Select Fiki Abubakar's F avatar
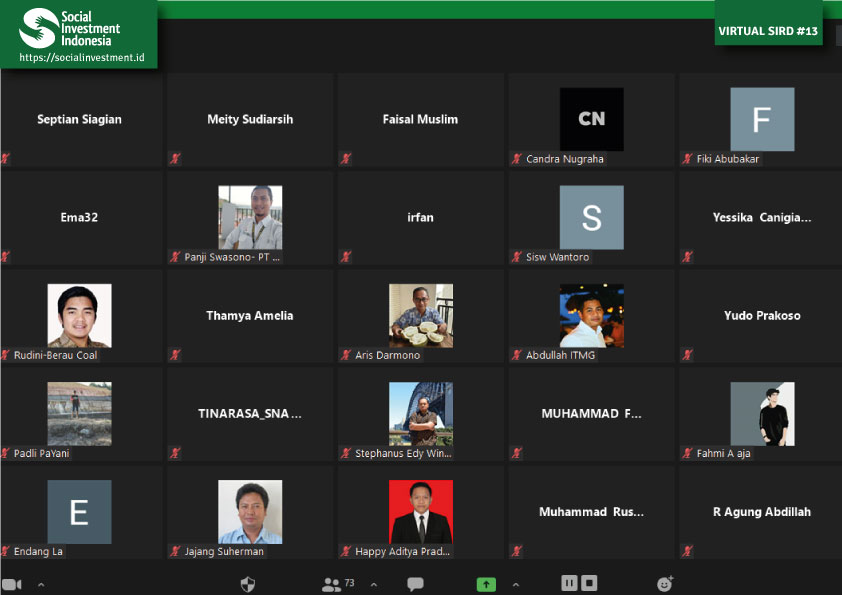Image resolution: width=842 pixels, height=595 pixels. [x=762, y=119]
